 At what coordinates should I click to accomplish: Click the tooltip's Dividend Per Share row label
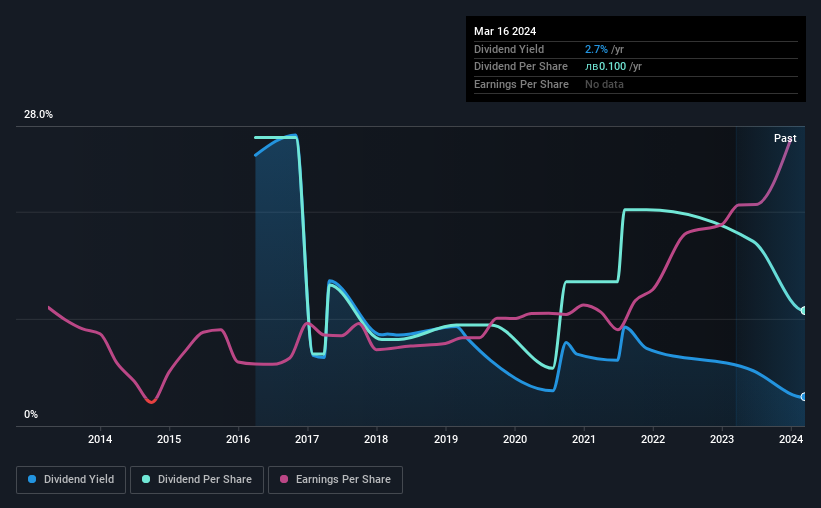coord(520,67)
